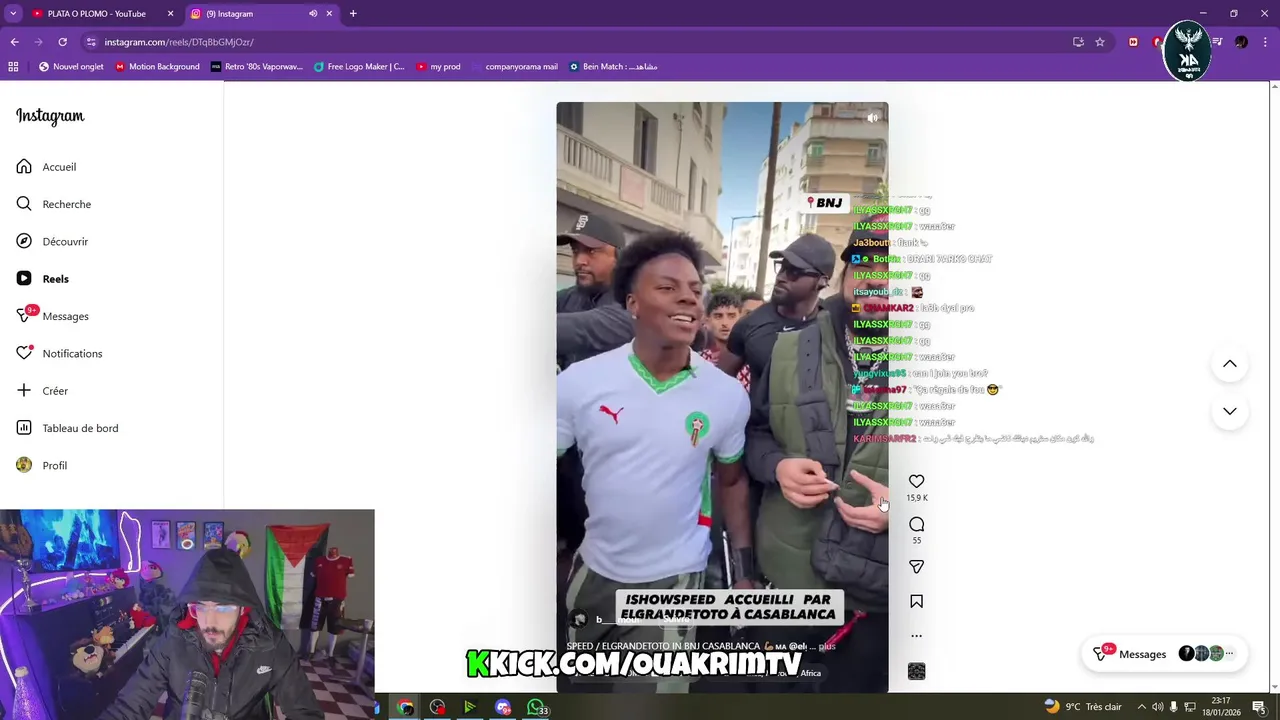
Task: Save the reel with the bookmark icon
Action: [916, 601]
